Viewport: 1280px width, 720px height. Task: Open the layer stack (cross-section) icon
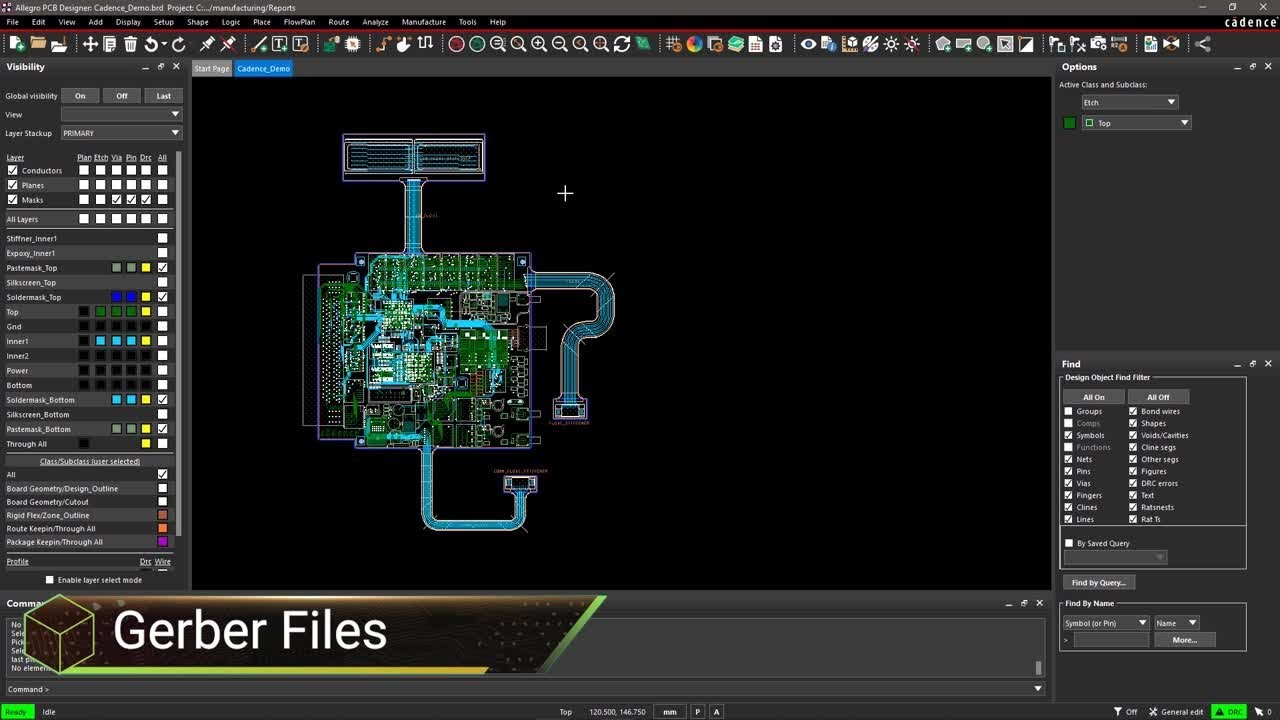(x=736, y=44)
